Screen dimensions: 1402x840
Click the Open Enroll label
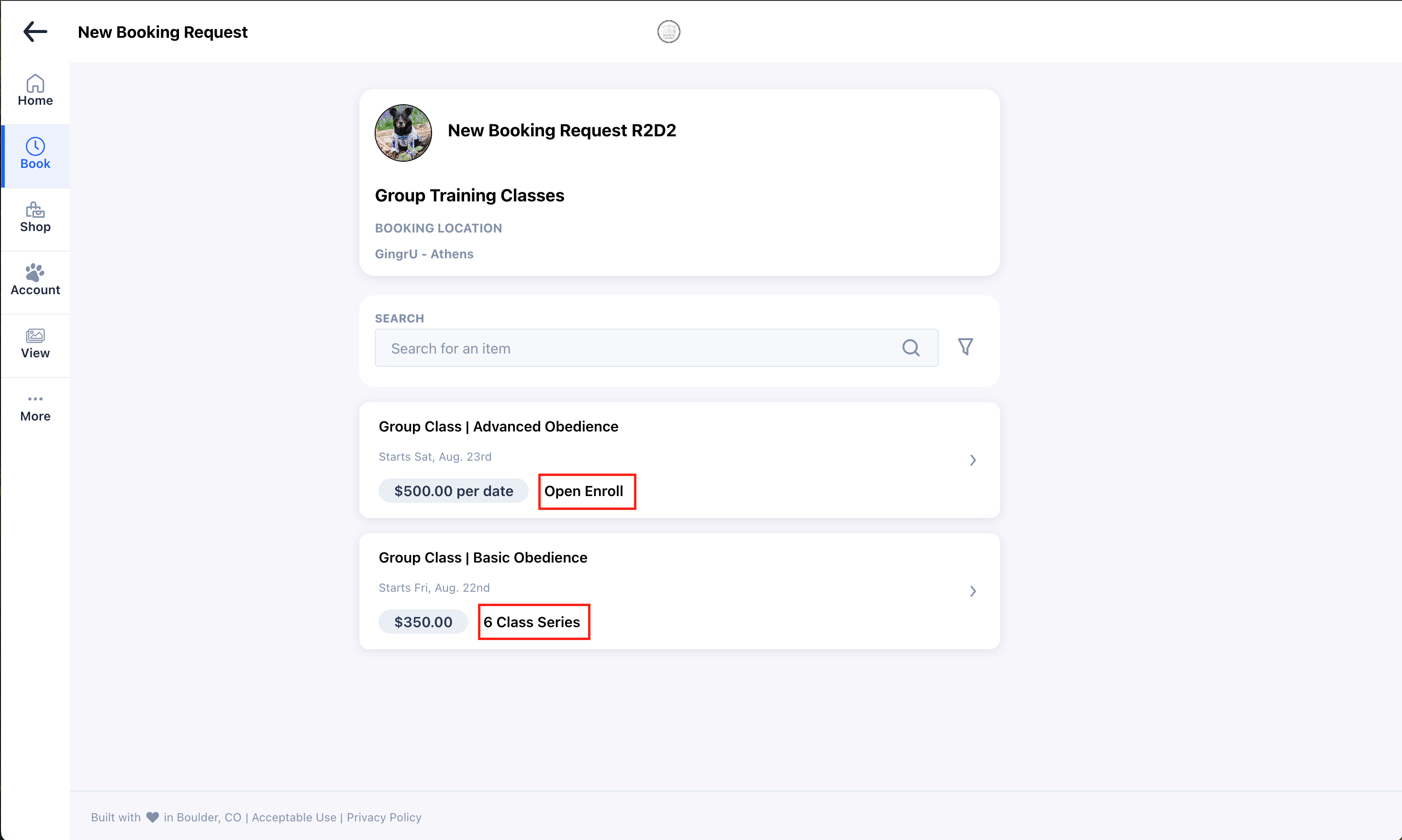click(x=584, y=491)
